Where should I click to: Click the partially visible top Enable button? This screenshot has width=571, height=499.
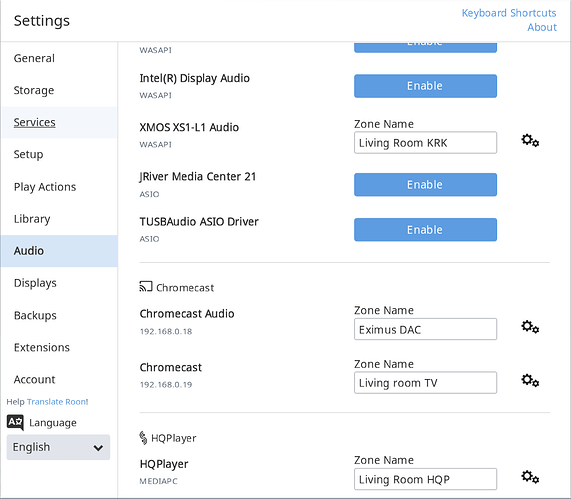tap(425, 47)
